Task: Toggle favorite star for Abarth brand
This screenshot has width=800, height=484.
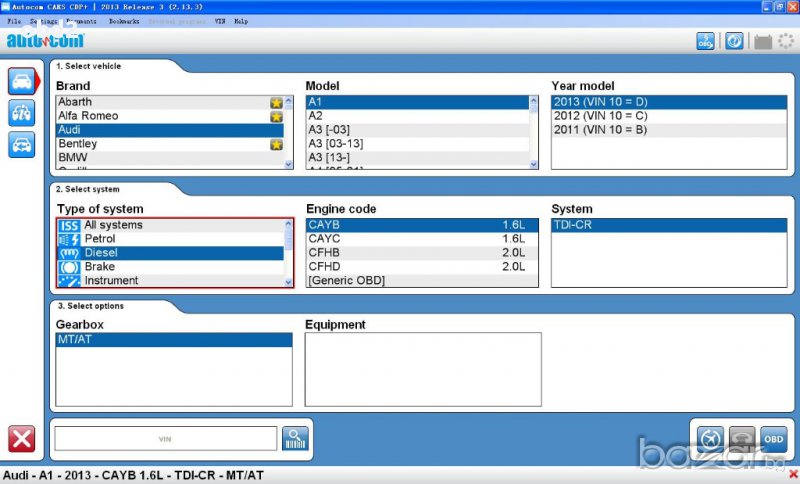Action: 276,102
